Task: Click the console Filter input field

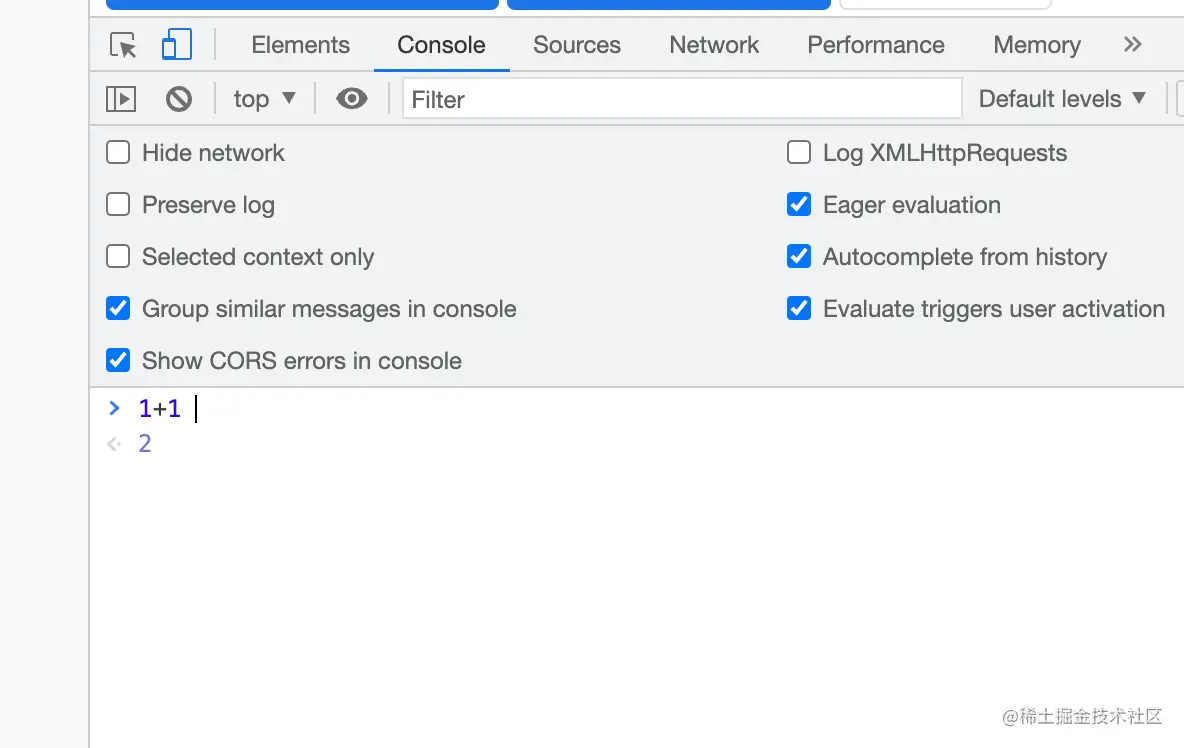Action: coord(682,98)
